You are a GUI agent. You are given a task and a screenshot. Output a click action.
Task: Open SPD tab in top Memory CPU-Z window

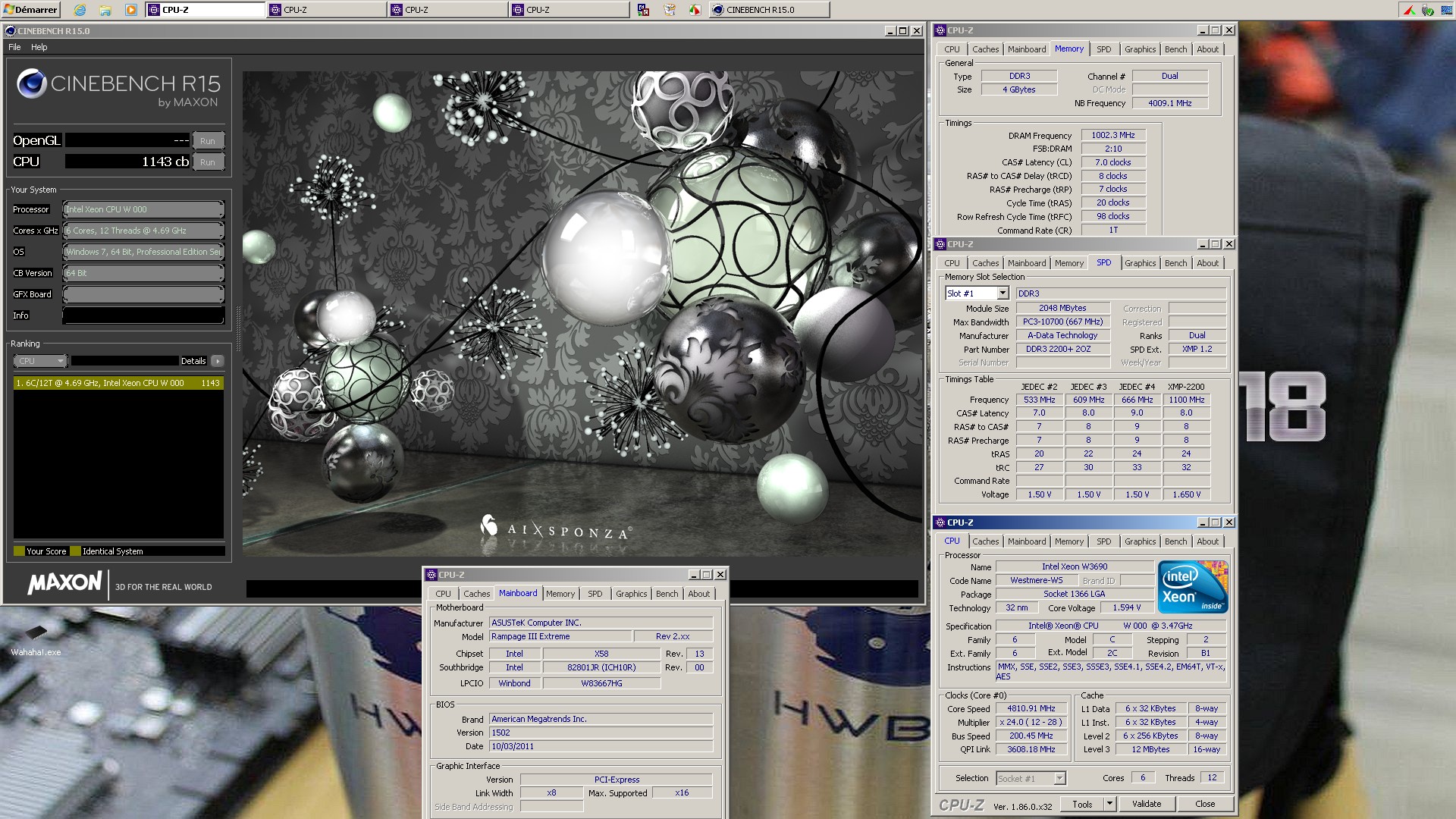(1103, 49)
